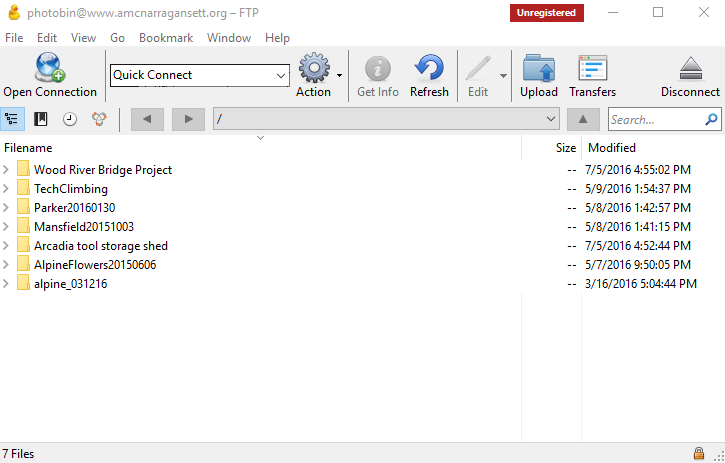This screenshot has width=725, height=463.
Task: Expand the Wood River Bridge Project folder
Action: [7, 170]
